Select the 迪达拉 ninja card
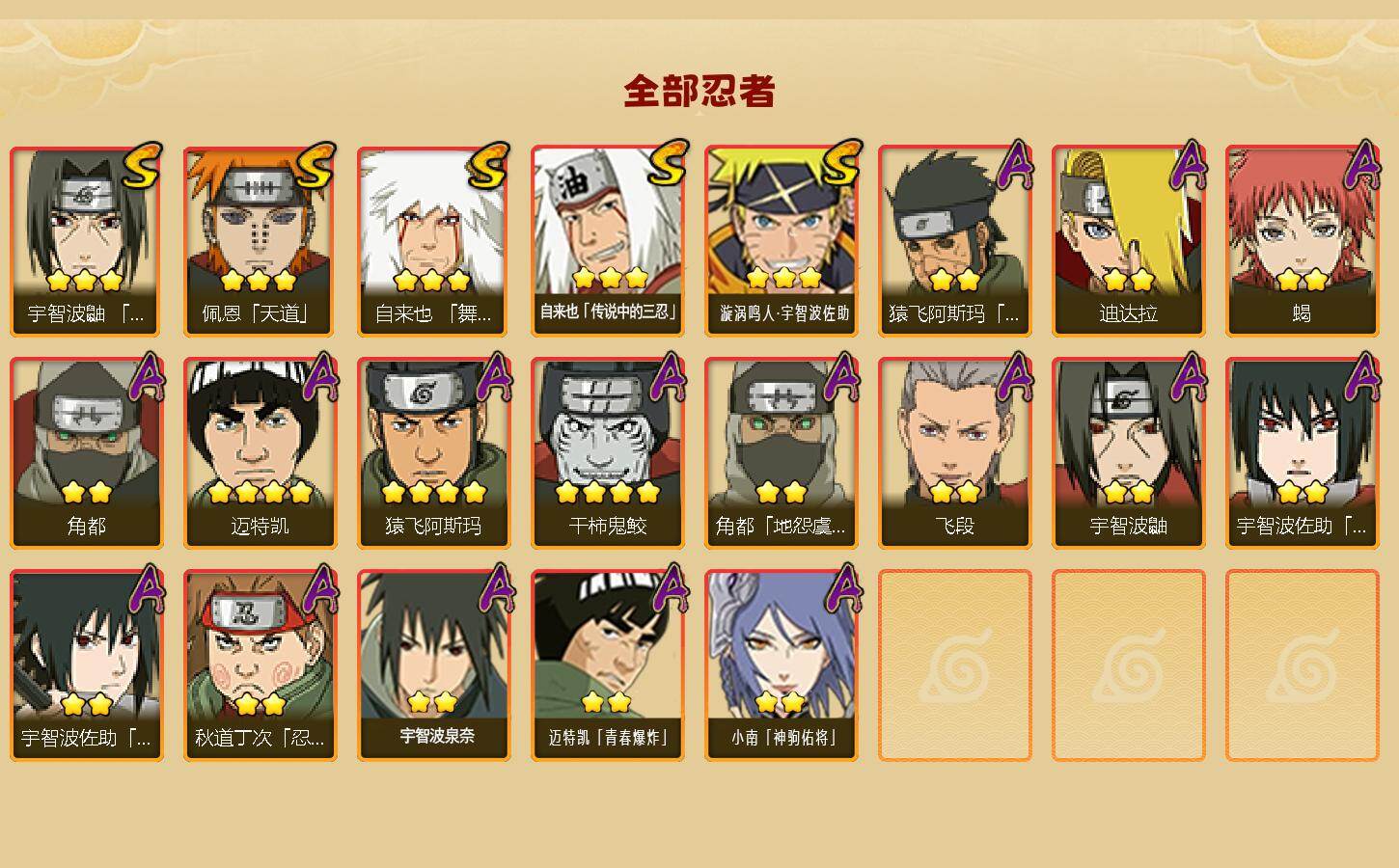Image resolution: width=1399 pixels, height=868 pixels. [1128, 241]
